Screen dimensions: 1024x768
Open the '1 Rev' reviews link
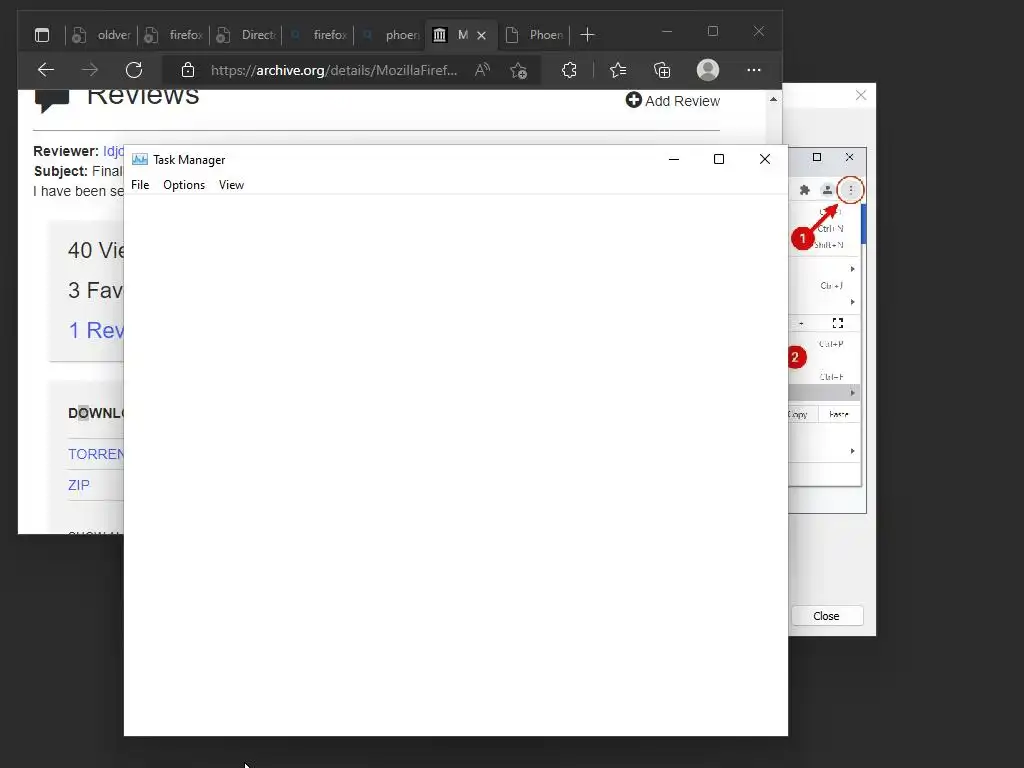pos(96,330)
